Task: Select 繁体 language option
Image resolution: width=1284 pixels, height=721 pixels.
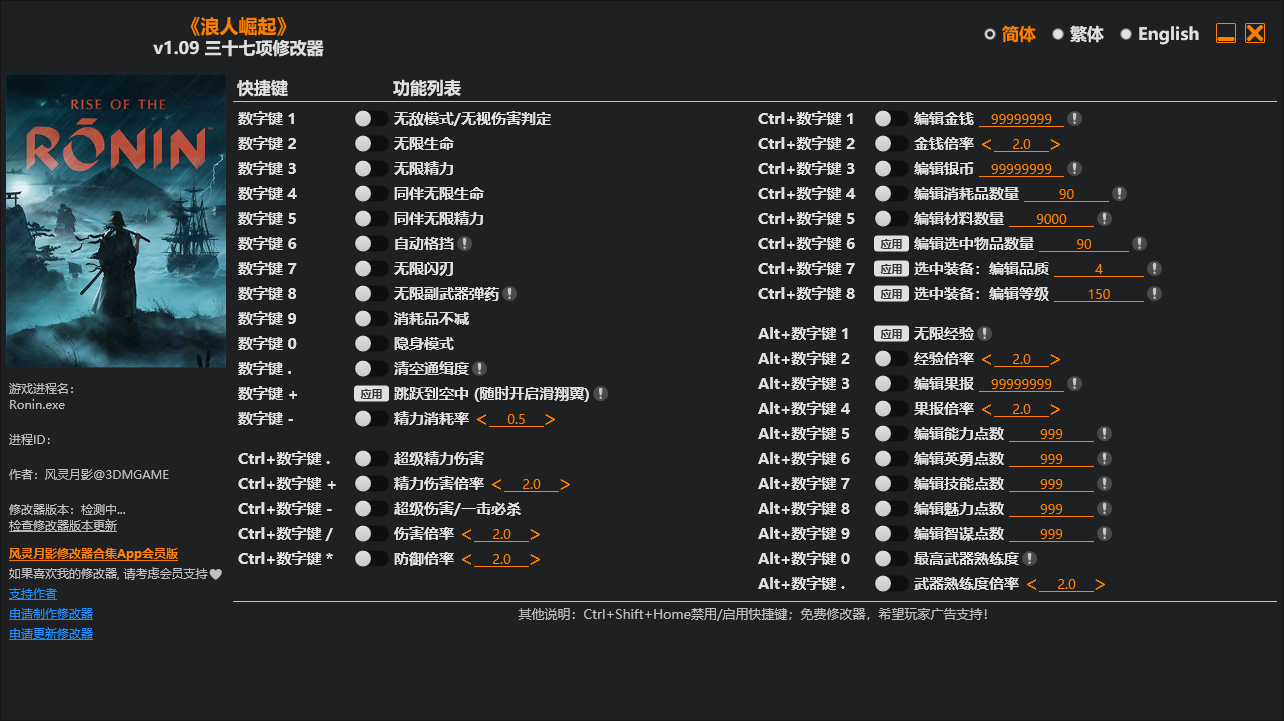Action: click(1078, 34)
